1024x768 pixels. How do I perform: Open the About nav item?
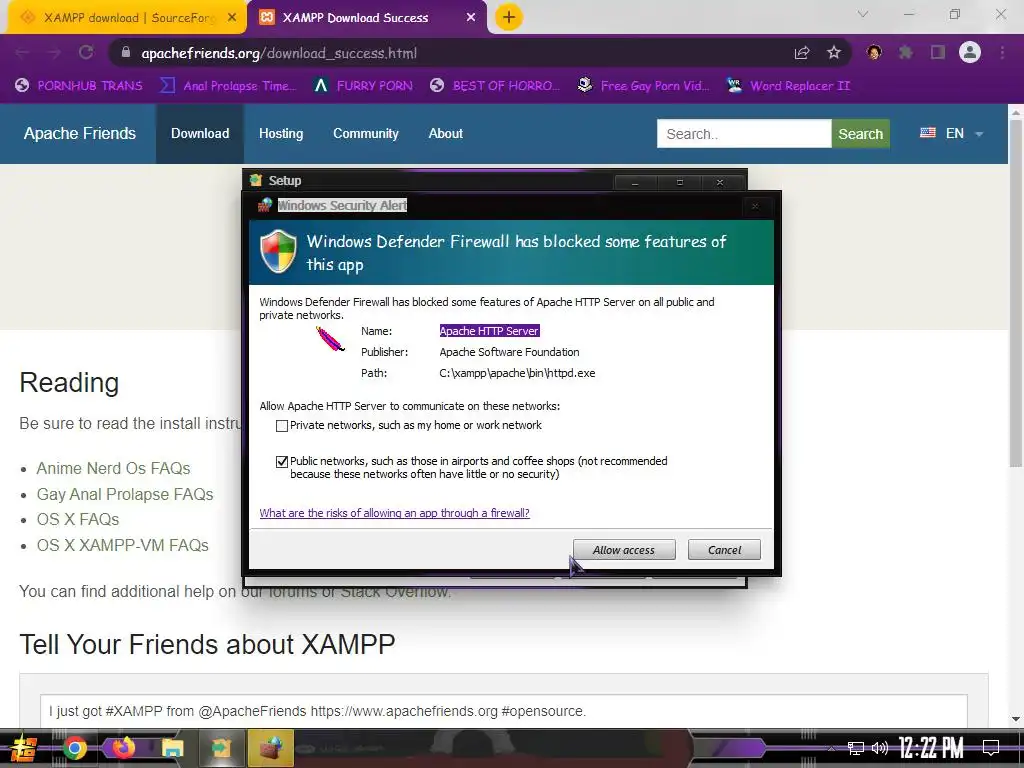pos(445,133)
